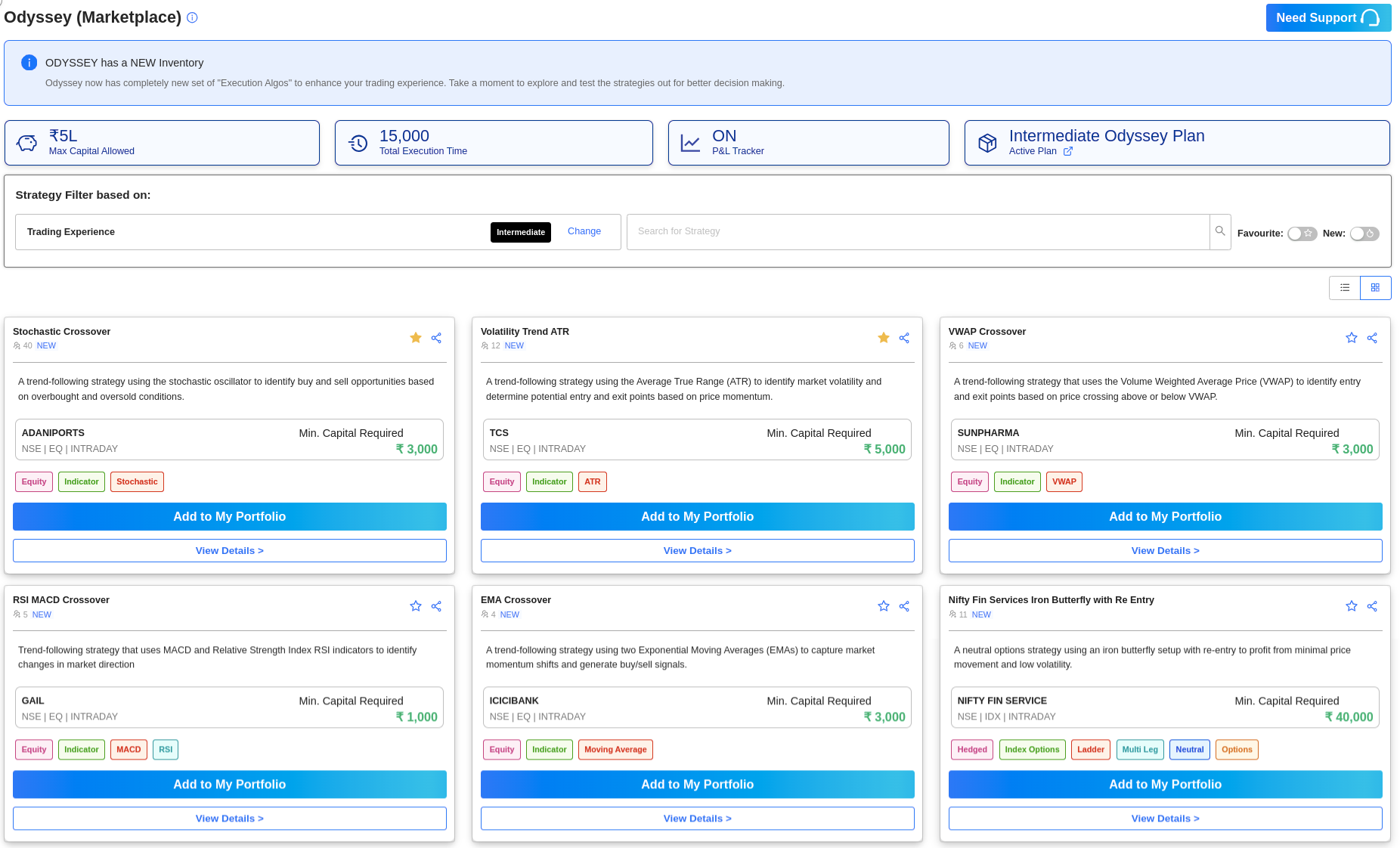This screenshot has height=848, width=1400.
Task: Add VWAP Crossover to My Portfolio
Action: click(x=1166, y=517)
